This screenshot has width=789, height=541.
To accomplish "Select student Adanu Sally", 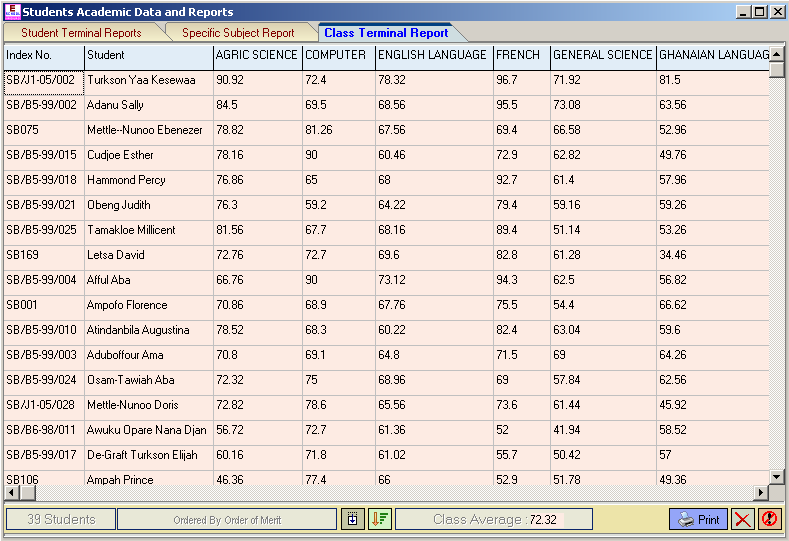I will (x=148, y=107).
